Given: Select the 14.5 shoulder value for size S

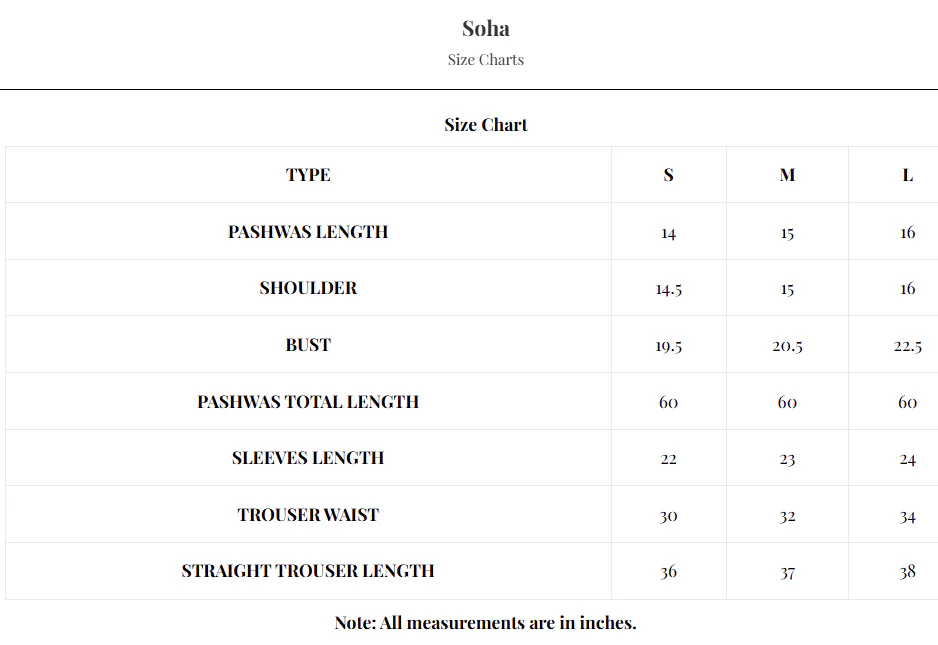Looking at the screenshot, I should pos(668,289).
